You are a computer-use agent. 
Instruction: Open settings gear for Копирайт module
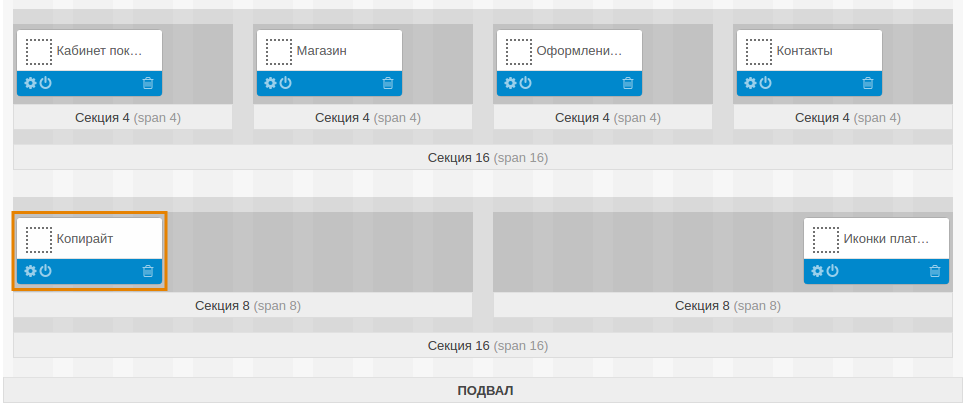(31, 271)
